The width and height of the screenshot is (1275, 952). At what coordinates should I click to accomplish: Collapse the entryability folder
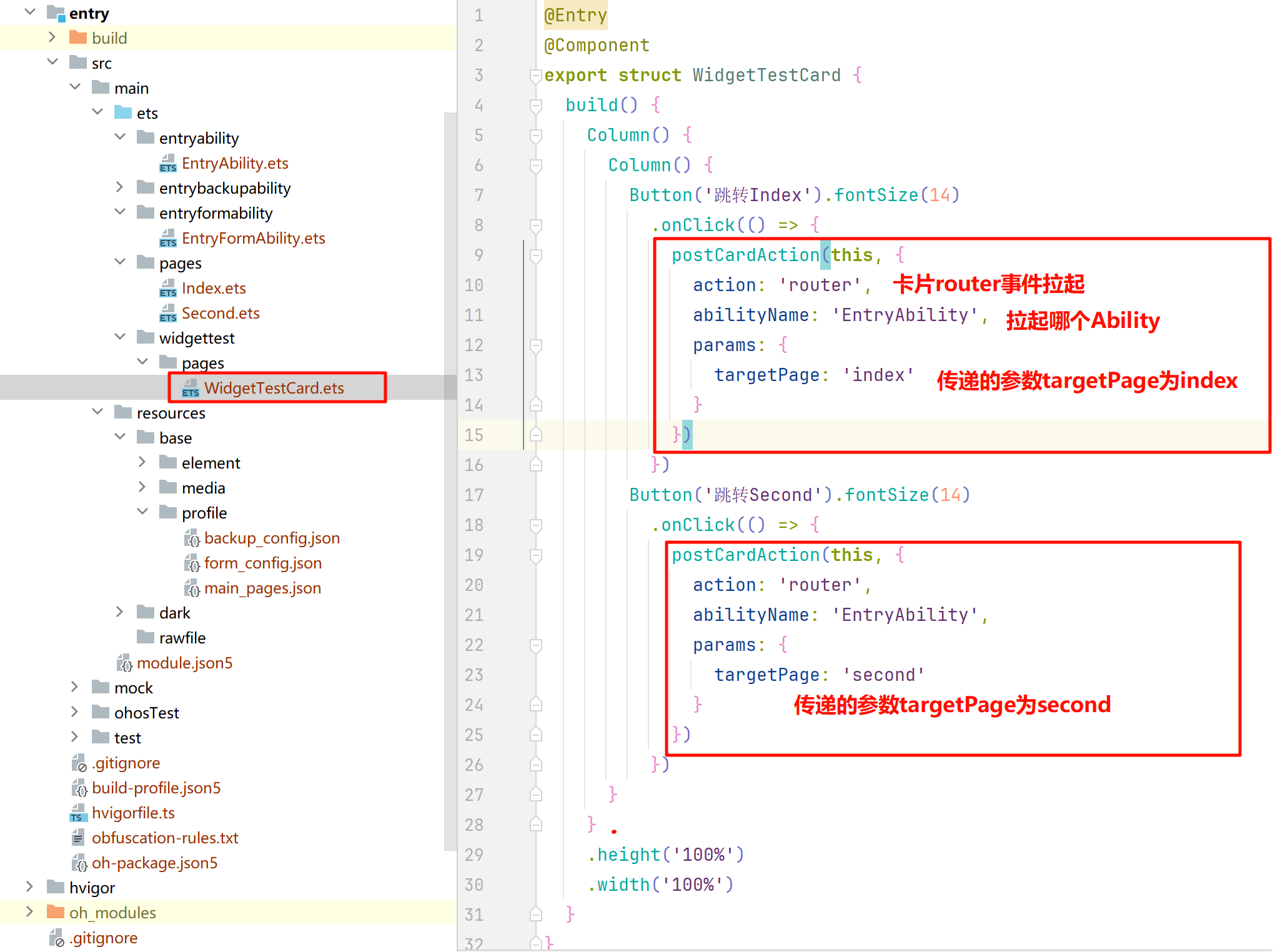coord(121,137)
